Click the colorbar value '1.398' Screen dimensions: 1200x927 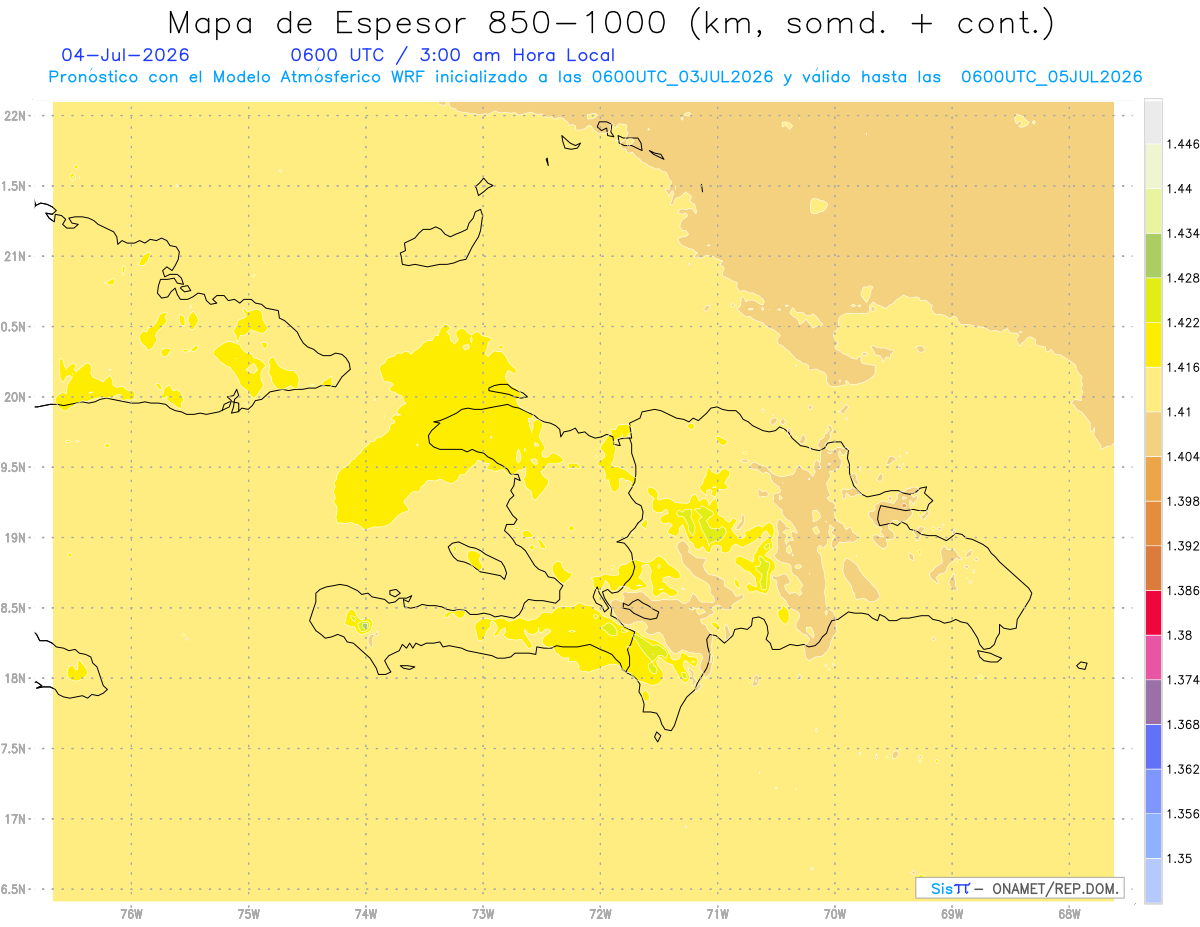1183,501
